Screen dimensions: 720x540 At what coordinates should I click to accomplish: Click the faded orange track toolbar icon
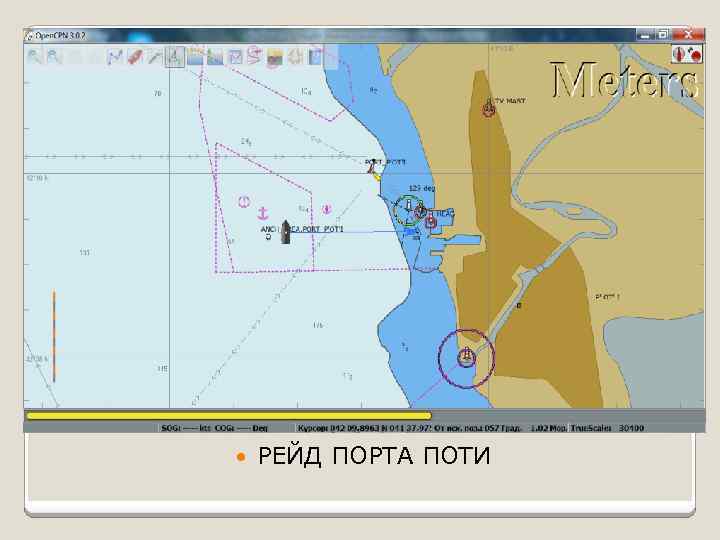[295, 57]
